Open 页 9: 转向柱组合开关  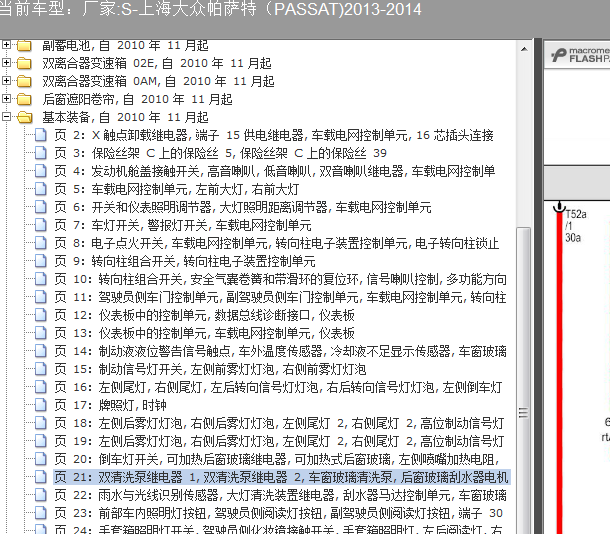[185, 261]
